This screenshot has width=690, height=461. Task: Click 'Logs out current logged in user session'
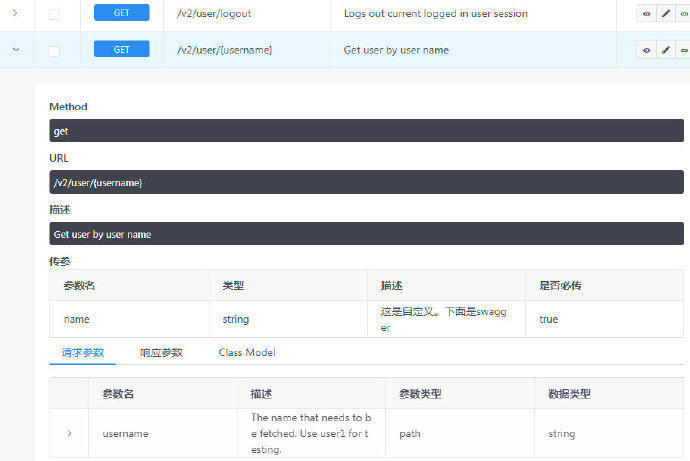tap(436, 14)
